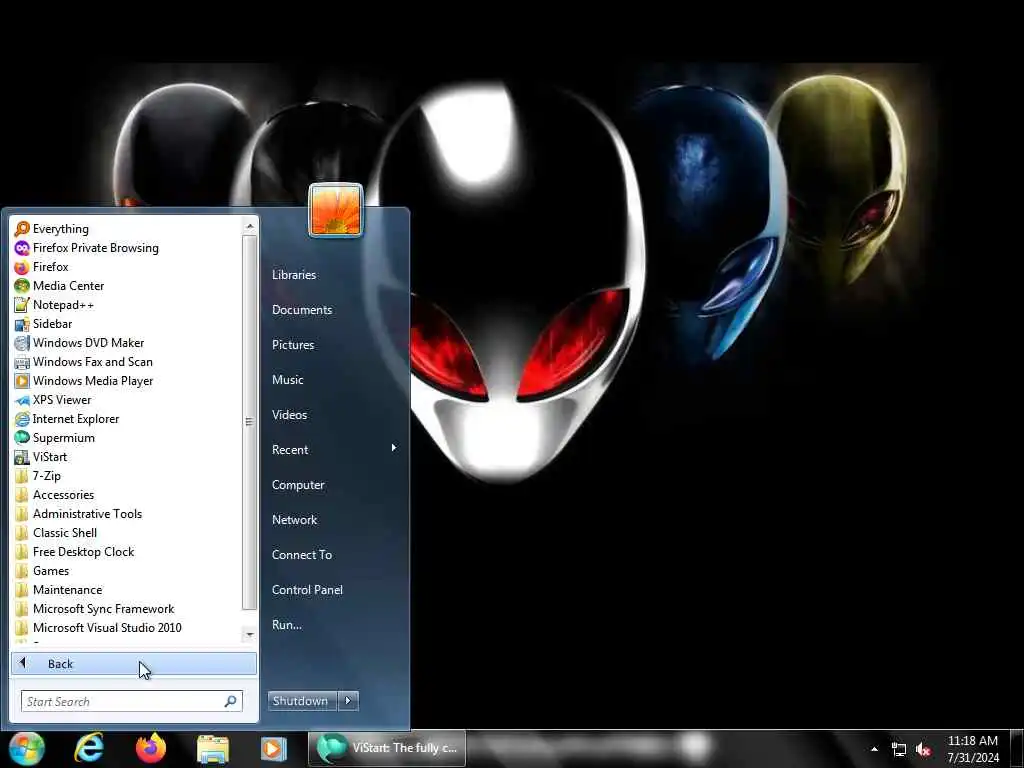
Task: Open Notepad++ icon in the list
Action: pyautogui.click(x=22, y=304)
